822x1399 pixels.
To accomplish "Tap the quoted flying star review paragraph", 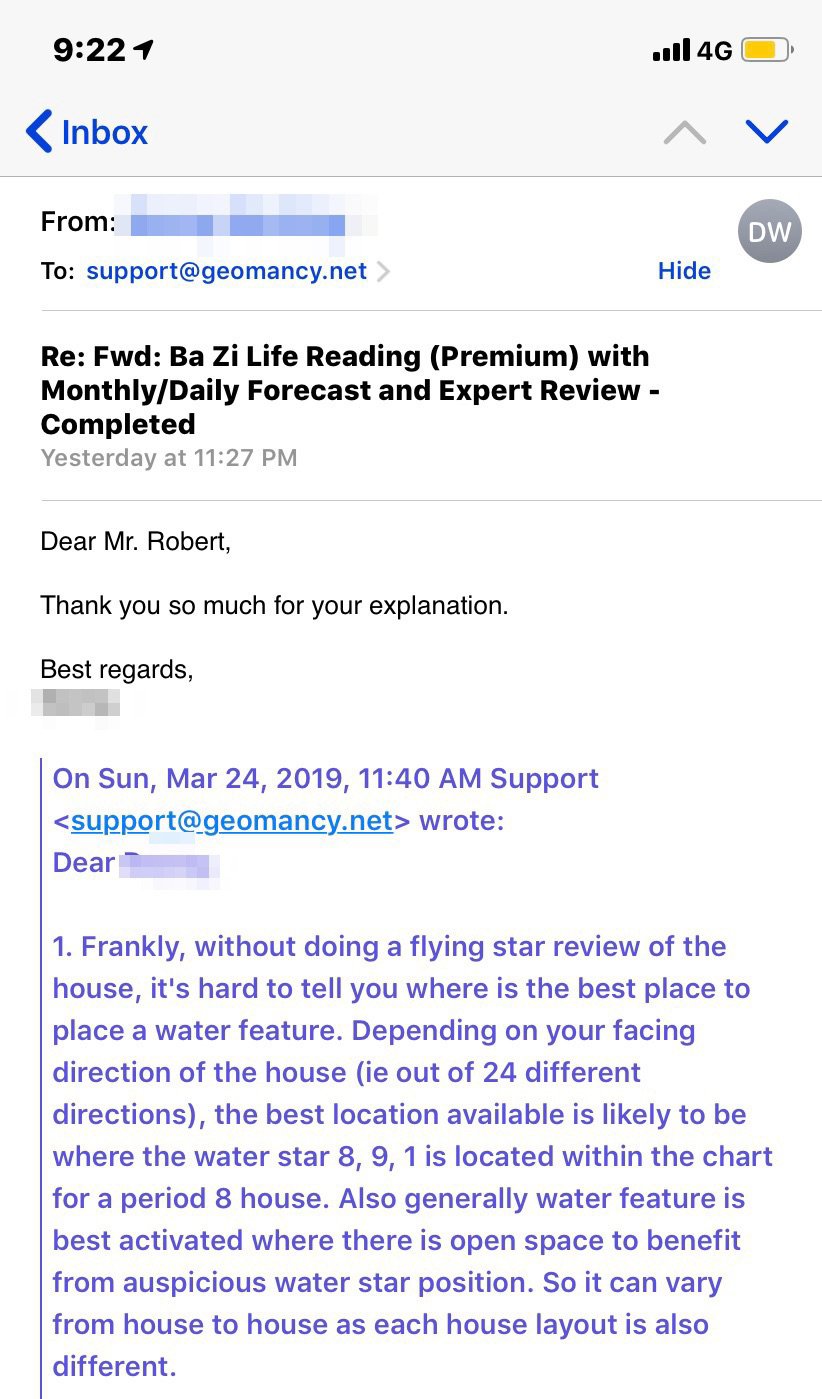I will pyautogui.click(x=410, y=1155).
